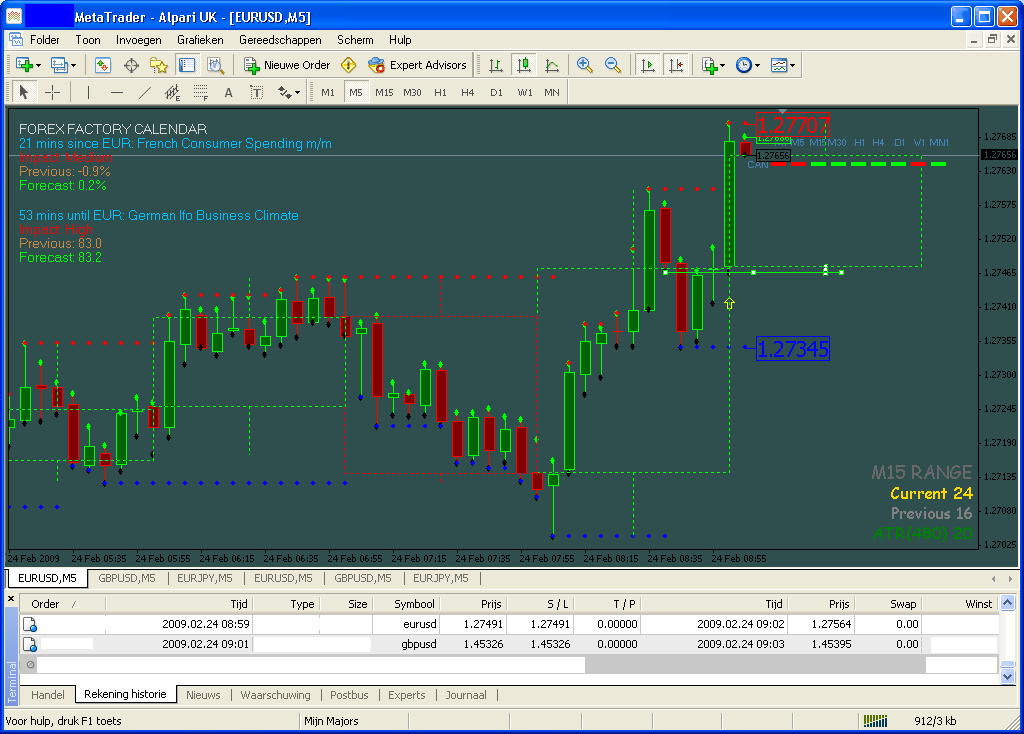Expand the new chart dropdown arrow

click(39, 65)
